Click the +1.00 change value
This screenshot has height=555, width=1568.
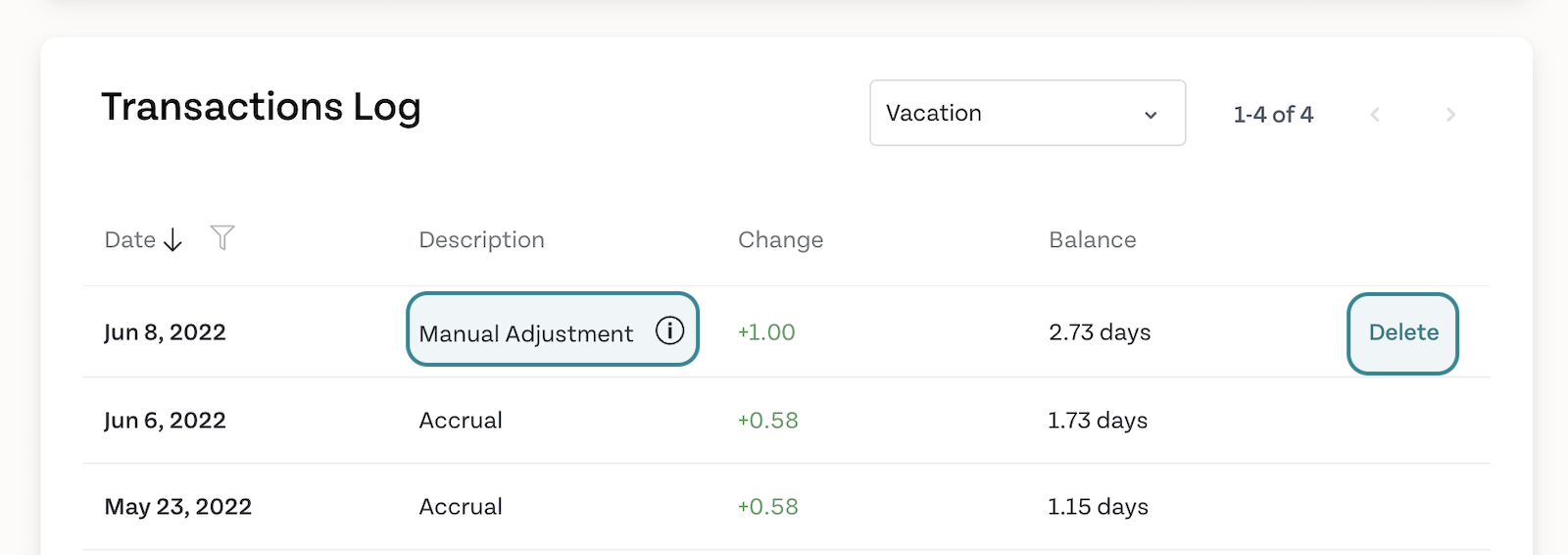tap(766, 332)
